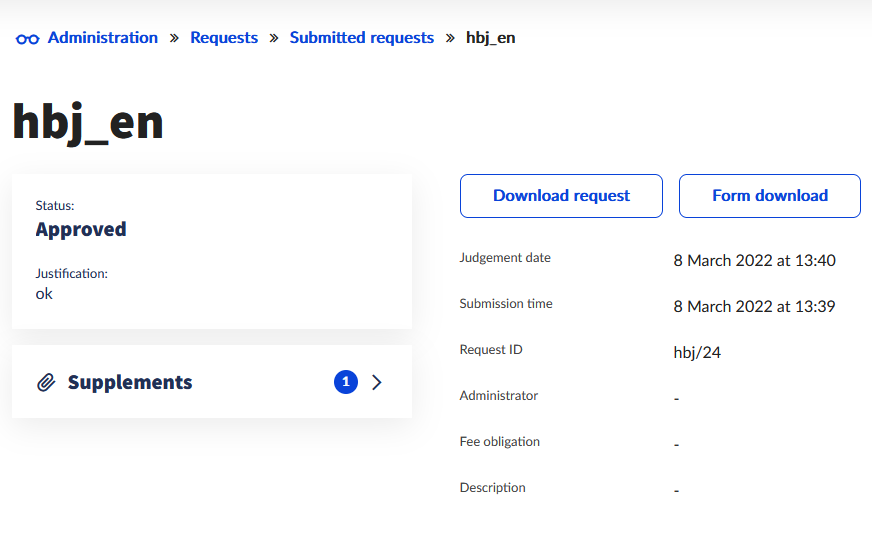Select the current hbj_en breadcrumb item
The height and width of the screenshot is (533, 872).
[x=491, y=38]
